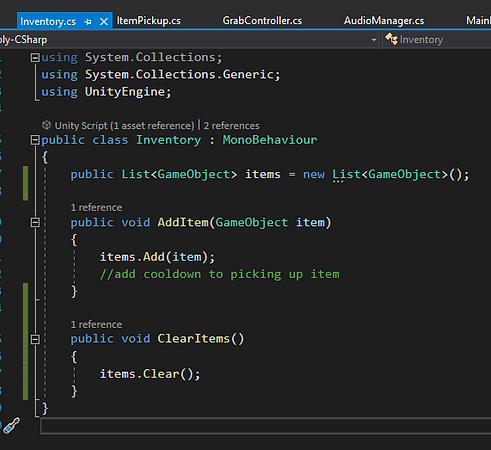Viewport: 491px width, 450px height.
Task: Click the GameObject parameter type in AddItem
Action: pyautogui.click(x=252, y=223)
